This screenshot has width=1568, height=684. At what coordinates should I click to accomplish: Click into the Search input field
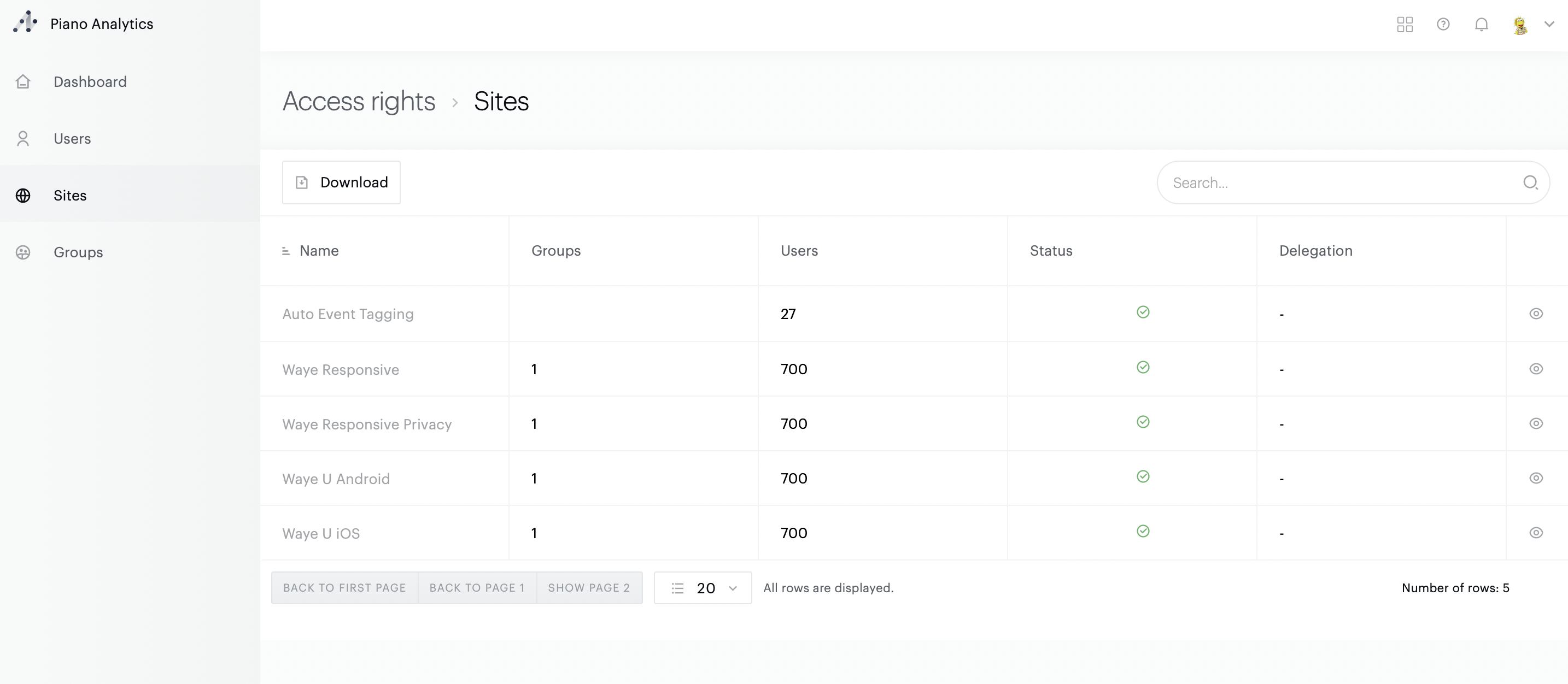coord(1339,182)
